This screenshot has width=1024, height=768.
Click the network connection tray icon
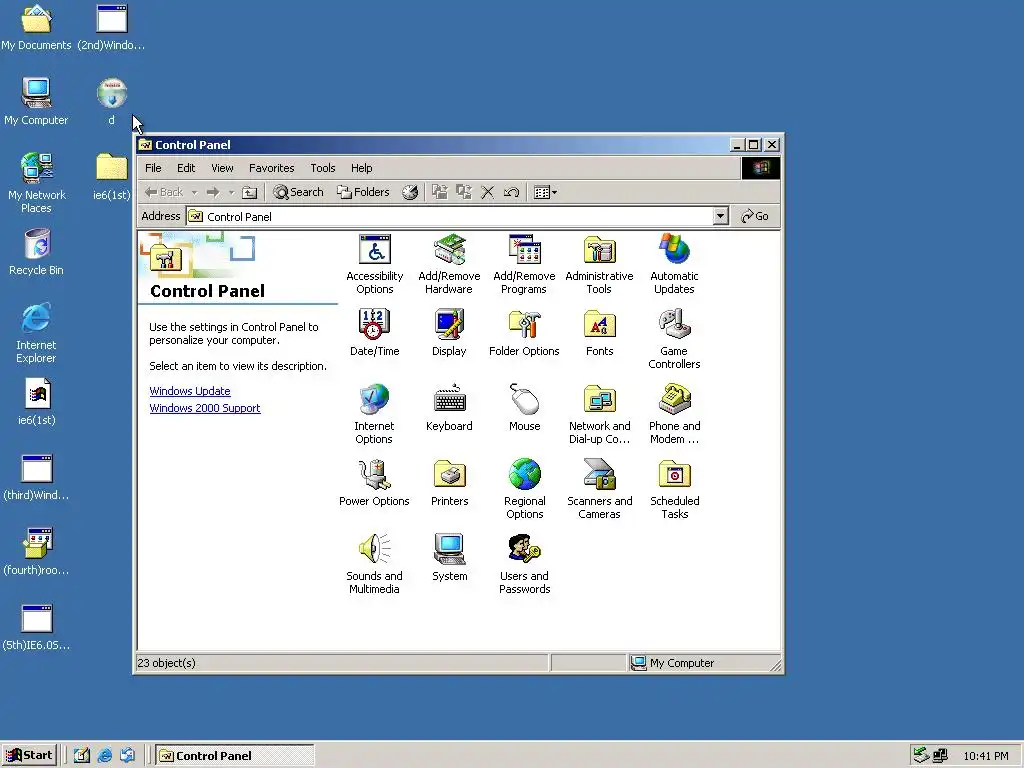[940, 756]
